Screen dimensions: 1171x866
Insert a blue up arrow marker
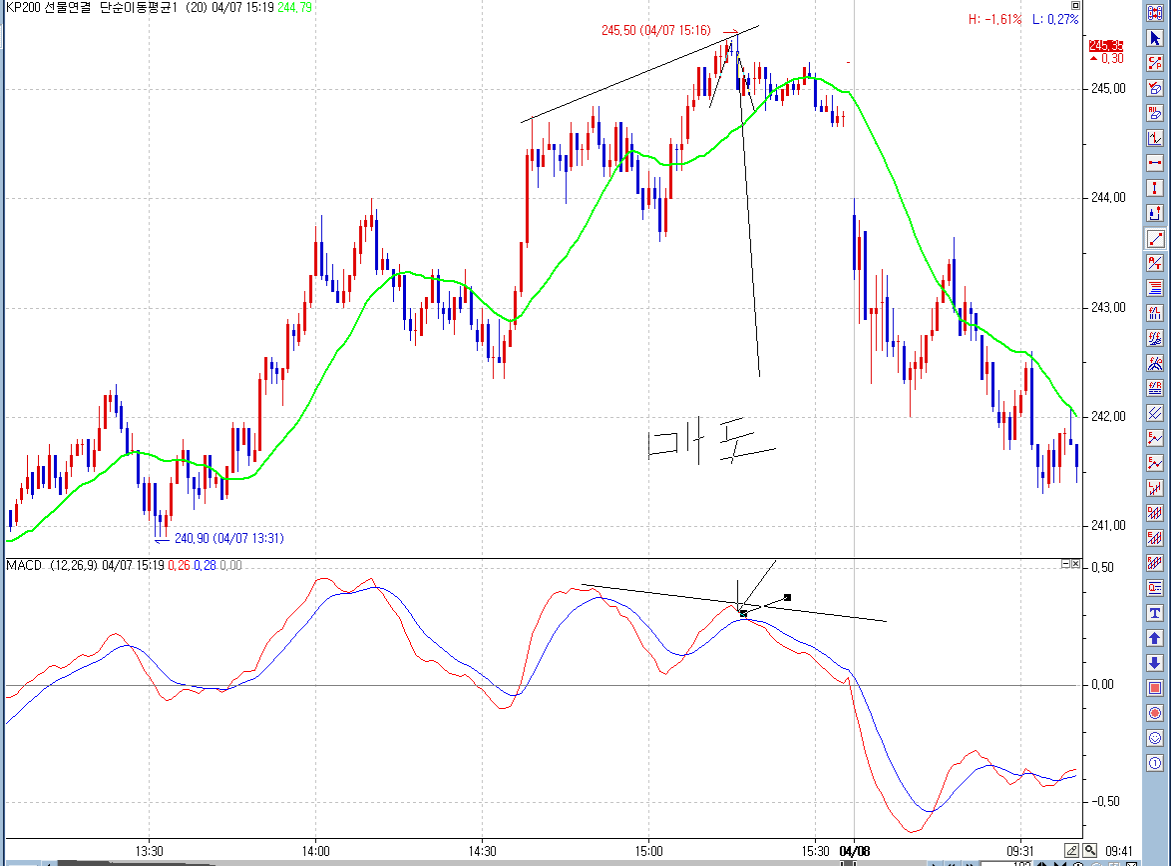pyautogui.click(x=1155, y=638)
